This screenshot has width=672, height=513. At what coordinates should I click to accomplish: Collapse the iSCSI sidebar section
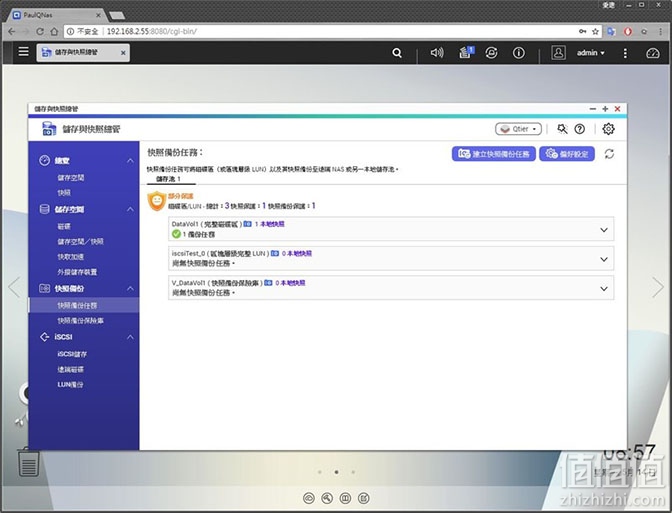[x=130, y=338]
